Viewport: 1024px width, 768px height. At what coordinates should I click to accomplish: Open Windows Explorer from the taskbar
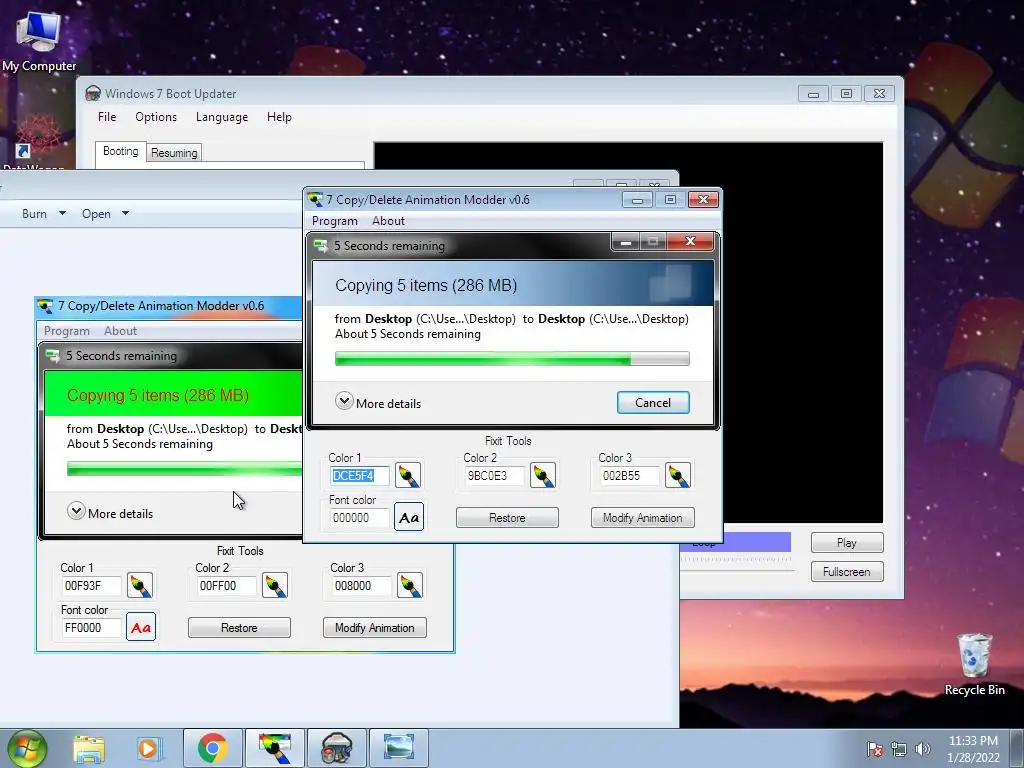click(89, 748)
